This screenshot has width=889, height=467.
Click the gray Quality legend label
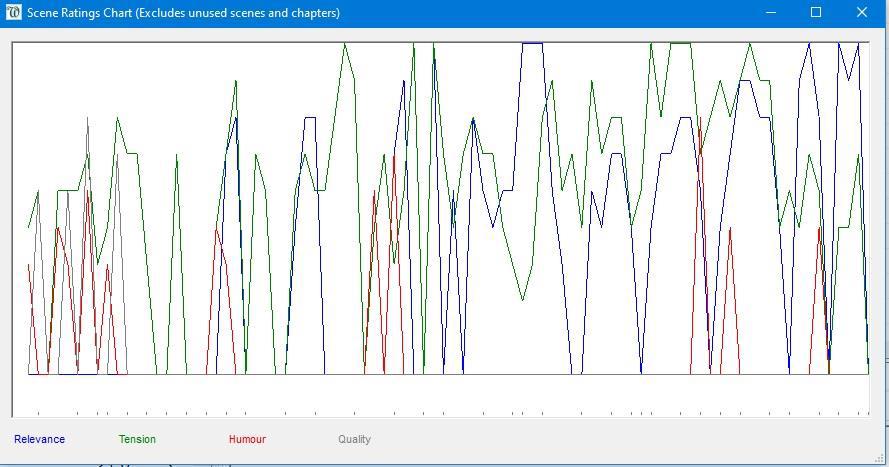pyautogui.click(x=354, y=439)
